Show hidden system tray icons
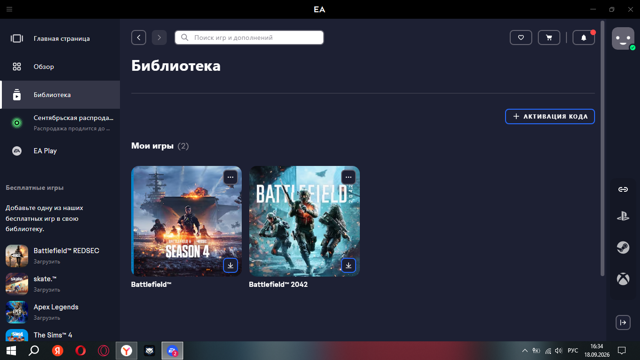640x360 pixels. [x=525, y=351]
